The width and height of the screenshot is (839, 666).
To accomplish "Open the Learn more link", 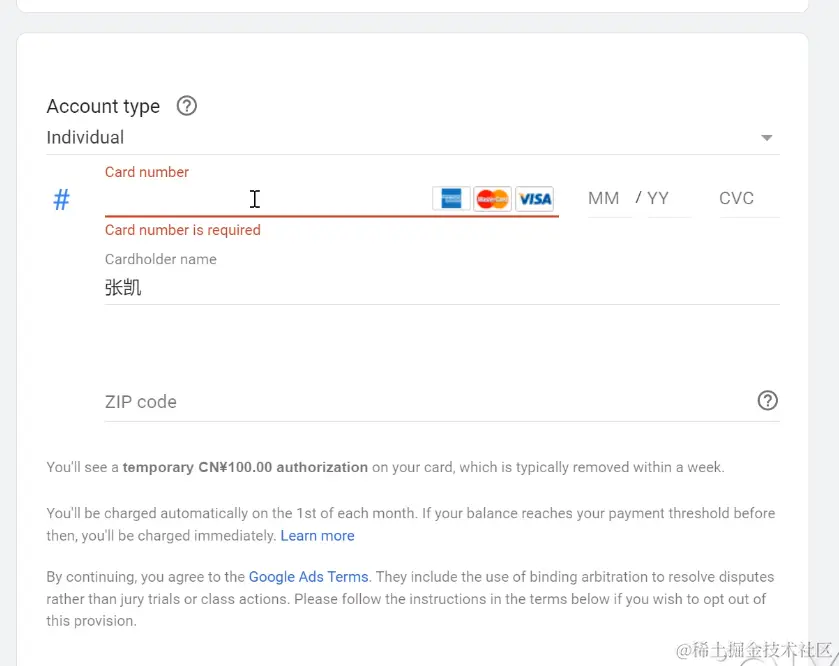I will tap(317, 536).
